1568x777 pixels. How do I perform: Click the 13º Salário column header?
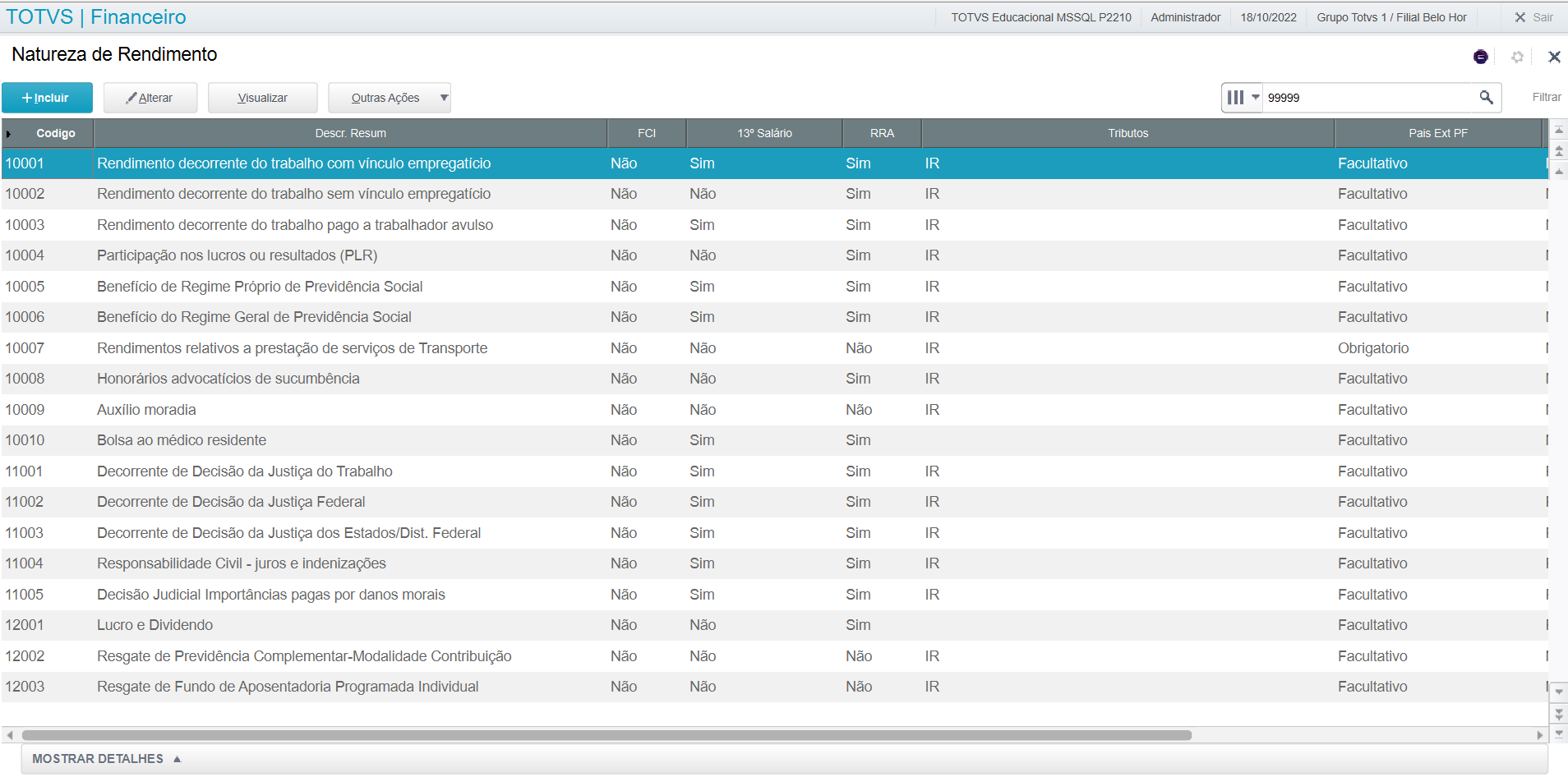pyautogui.click(x=764, y=133)
